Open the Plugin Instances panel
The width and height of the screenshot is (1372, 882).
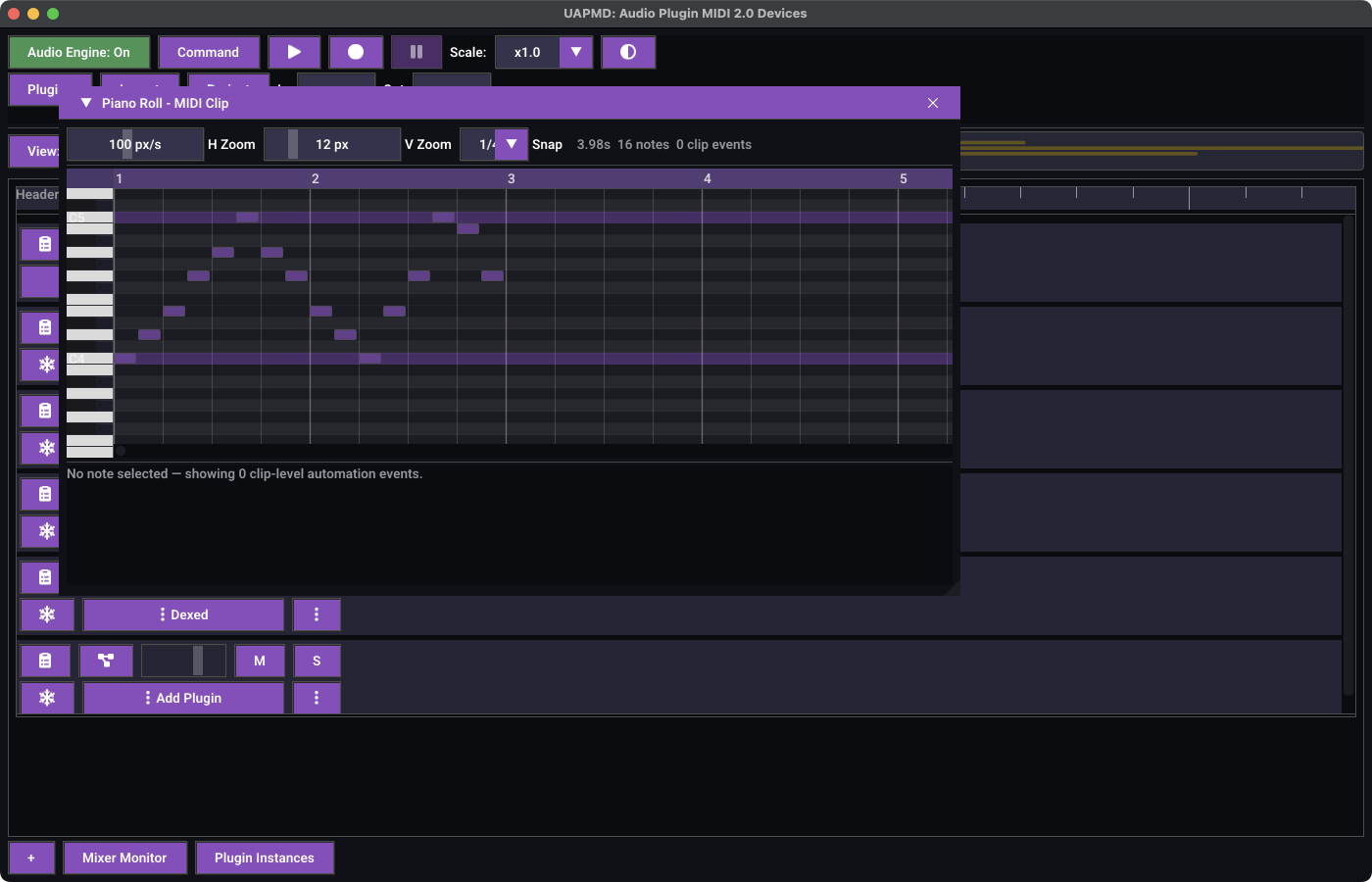pos(265,857)
